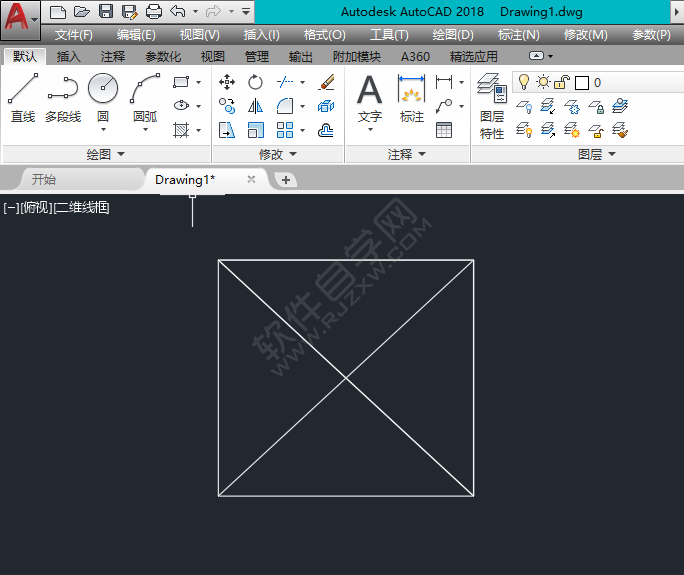Image resolution: width=684 pixels, height=575 pixels.
Task: Click the Save icon
Action: click(x=106, y=12)
